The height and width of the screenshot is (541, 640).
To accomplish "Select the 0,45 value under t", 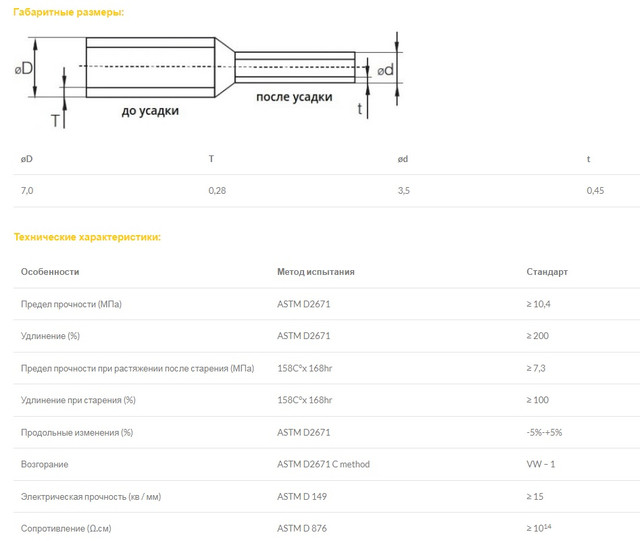I will [x=595, y=190].
